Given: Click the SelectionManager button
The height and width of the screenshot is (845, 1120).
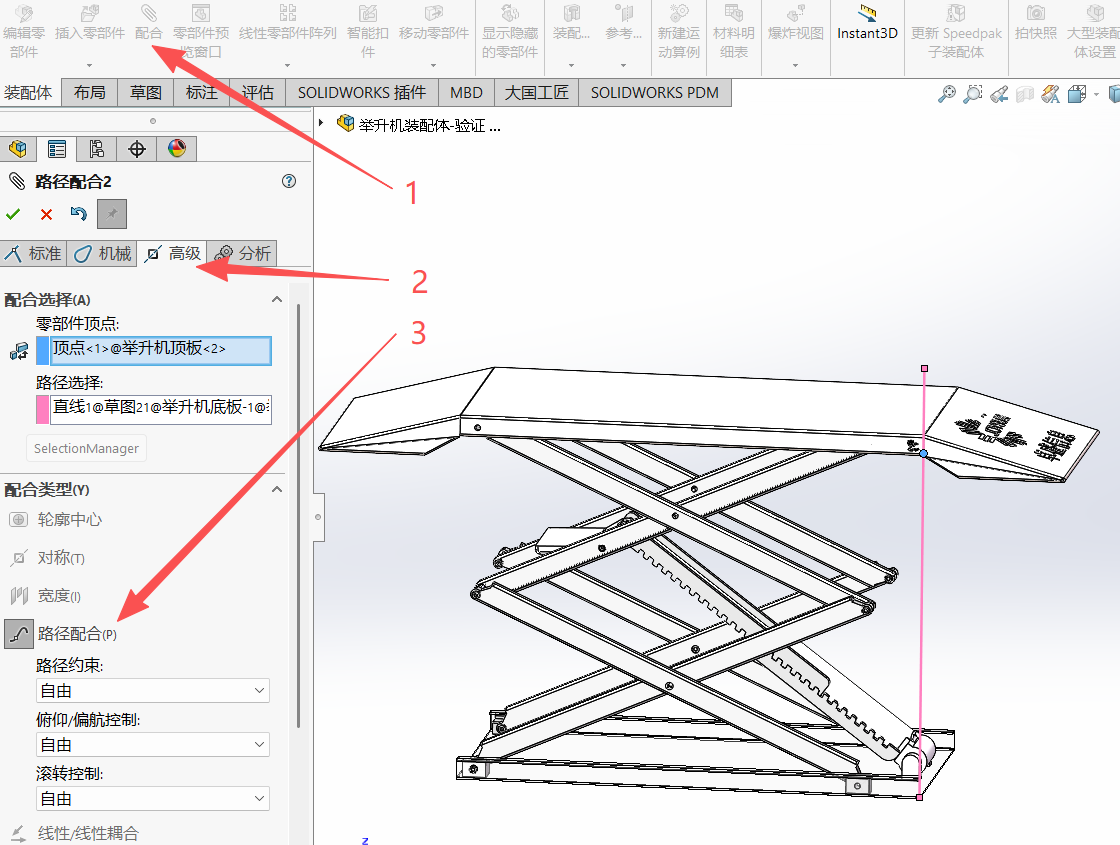Looking at the screenshot, I should point(86,449).
